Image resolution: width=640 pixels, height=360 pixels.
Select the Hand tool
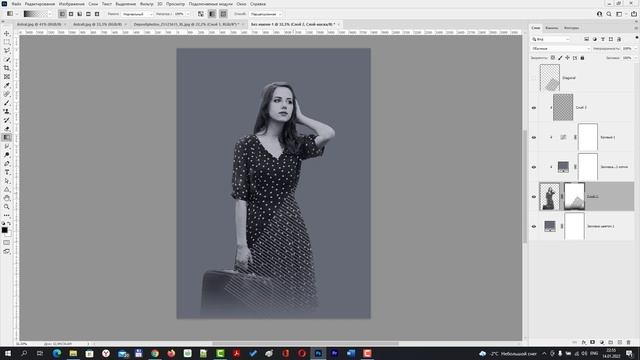(7, 198)
